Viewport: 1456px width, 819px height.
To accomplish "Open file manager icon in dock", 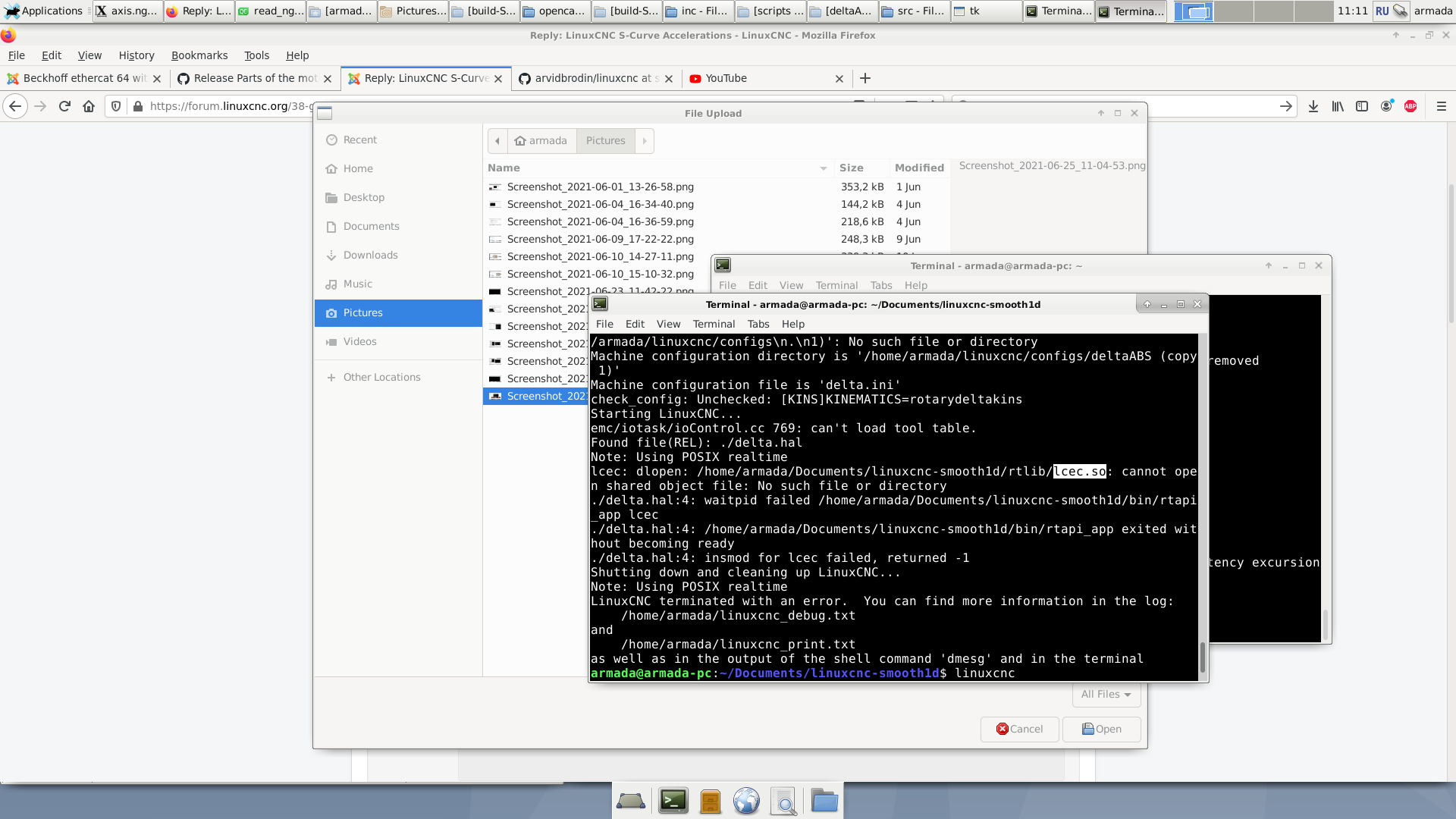I will 711,801.
